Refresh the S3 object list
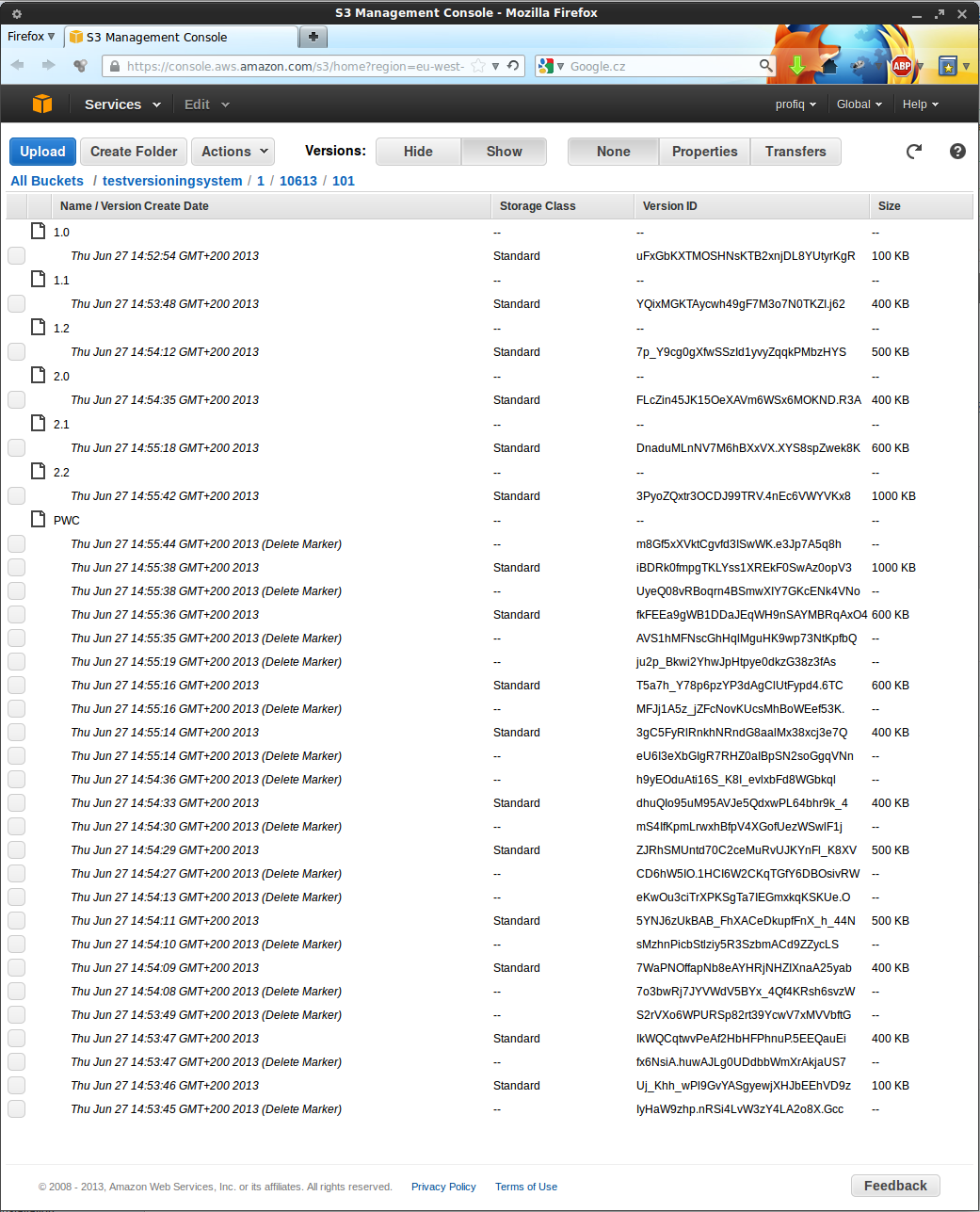Viewport: 980px width, 1212px height. [914, 152]
